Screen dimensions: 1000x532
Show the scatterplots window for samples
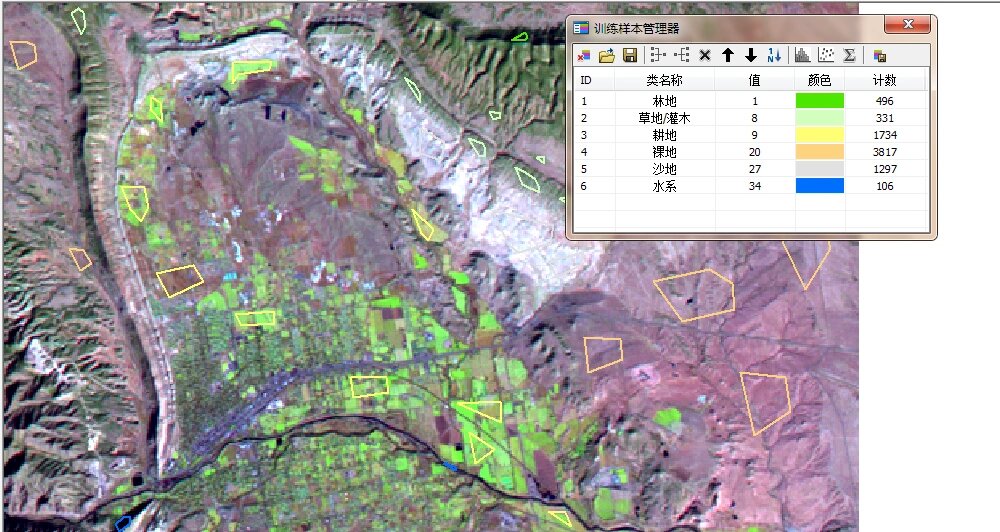coord(826,55)
